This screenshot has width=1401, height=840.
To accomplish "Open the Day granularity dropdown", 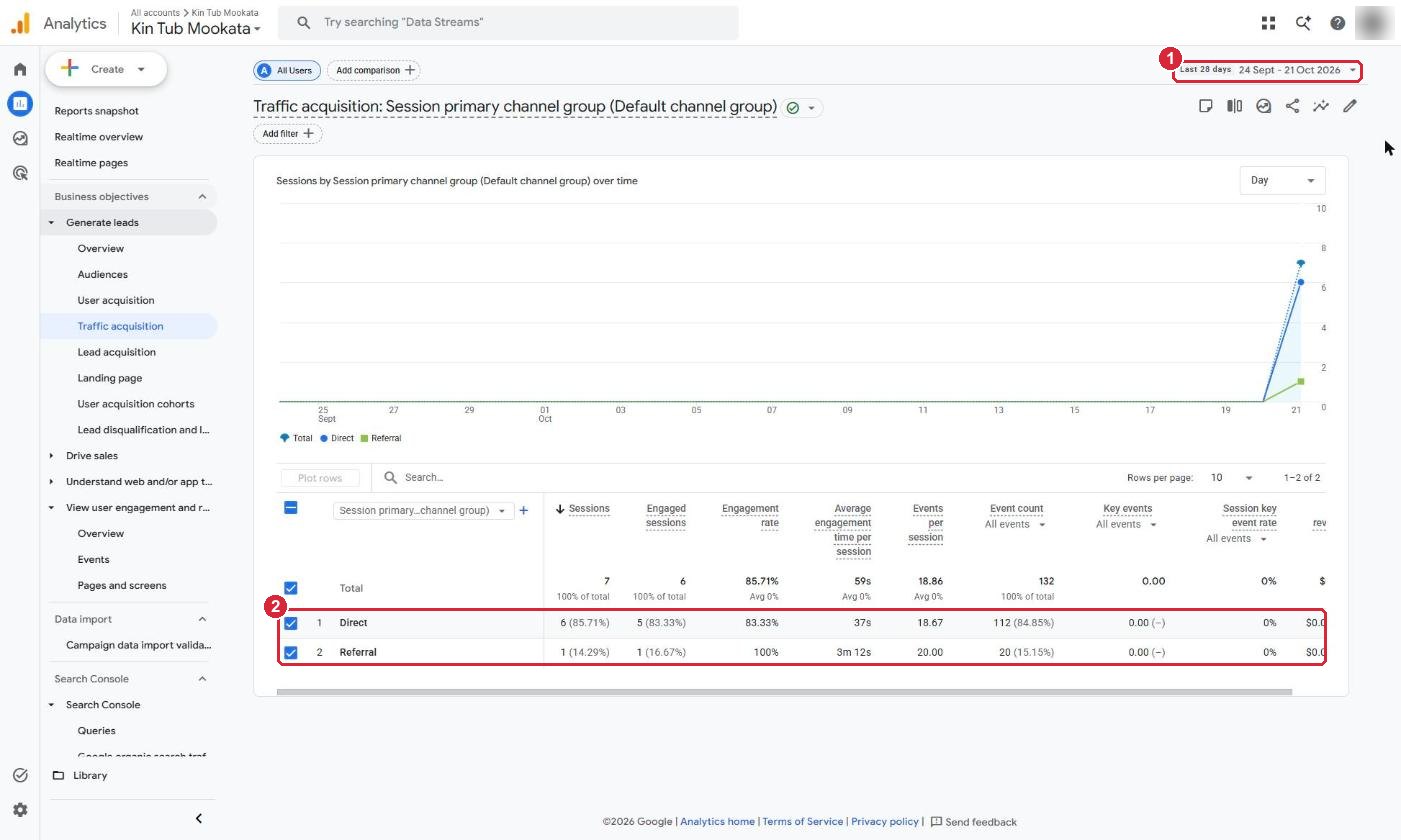I will click(x=1282, y=180).
